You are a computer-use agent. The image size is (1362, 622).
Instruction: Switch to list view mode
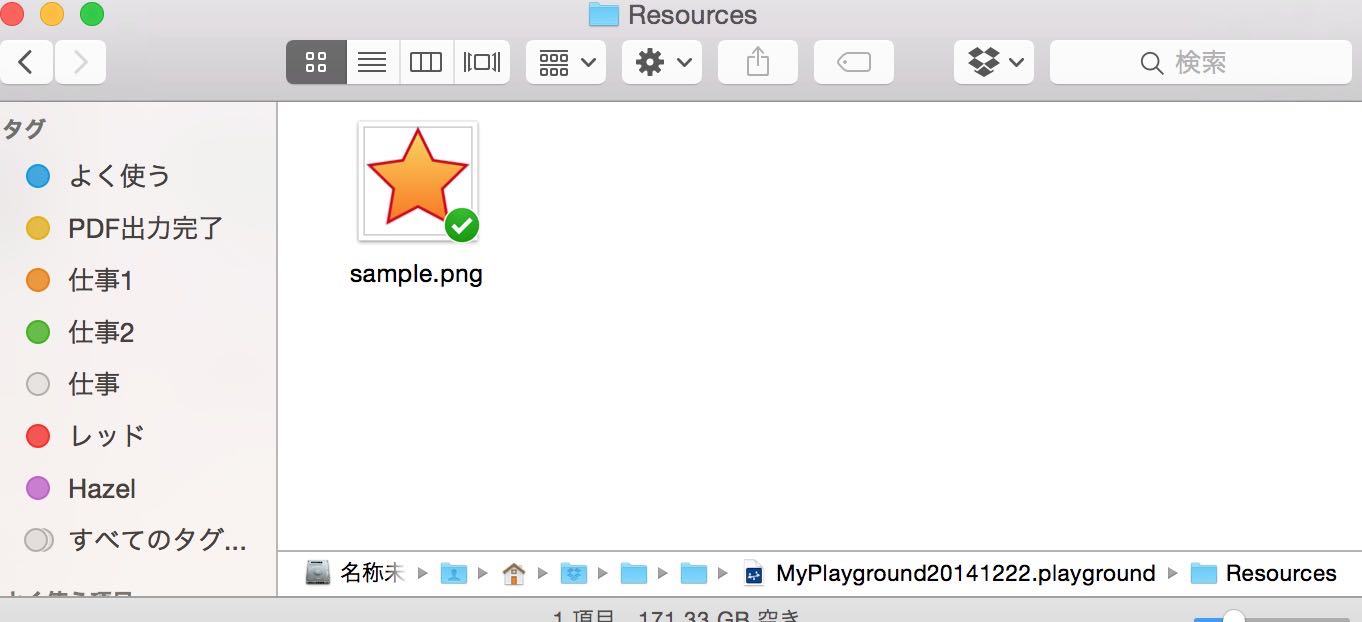coord(372,63)
